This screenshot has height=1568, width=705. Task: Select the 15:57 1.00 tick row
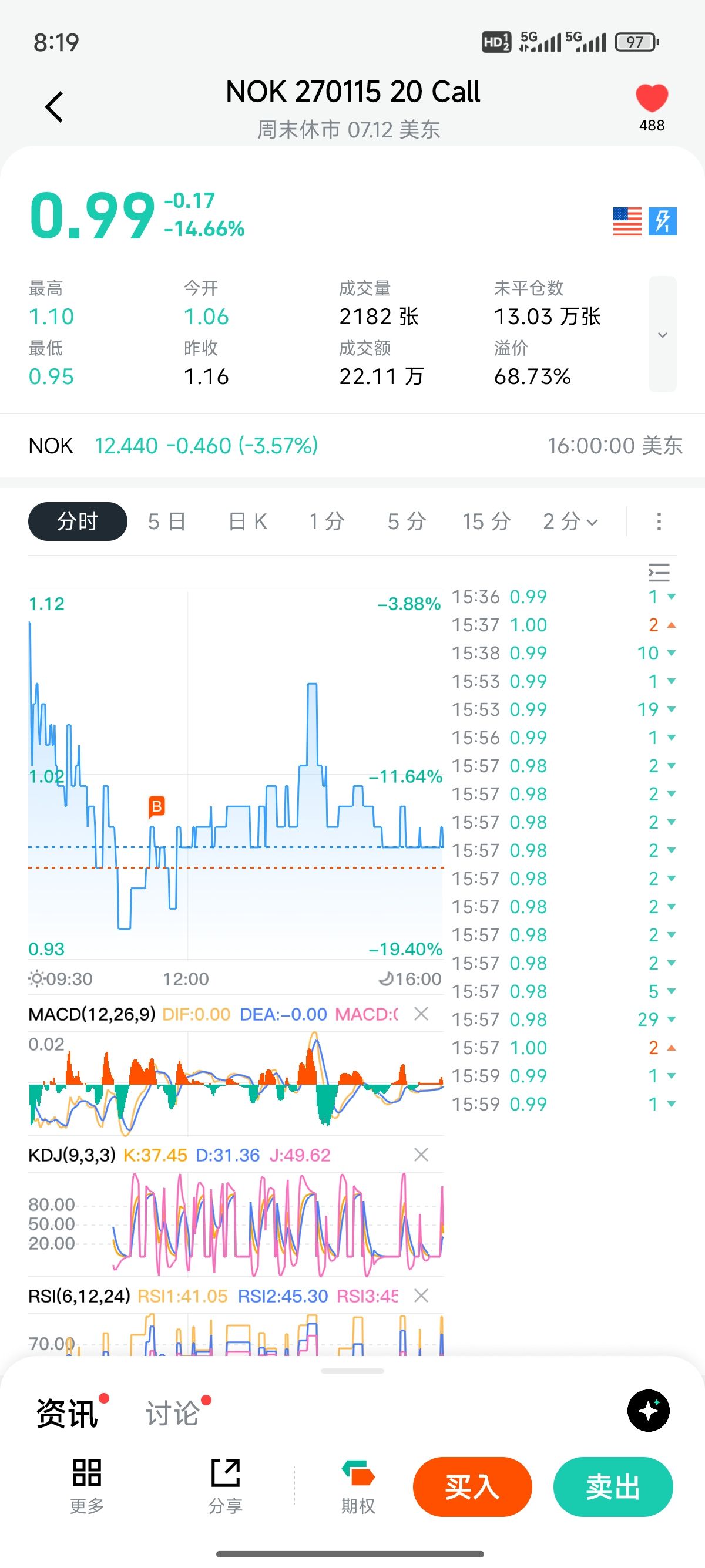(x=564, y=1048)
